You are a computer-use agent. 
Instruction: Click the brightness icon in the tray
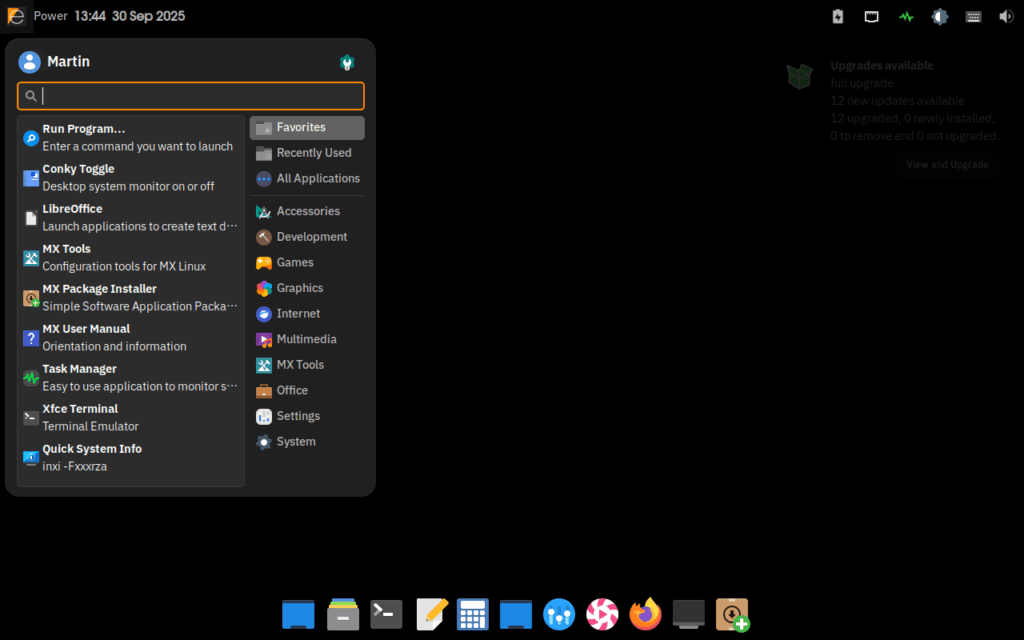pyautogui.click(x=940, y=16)
